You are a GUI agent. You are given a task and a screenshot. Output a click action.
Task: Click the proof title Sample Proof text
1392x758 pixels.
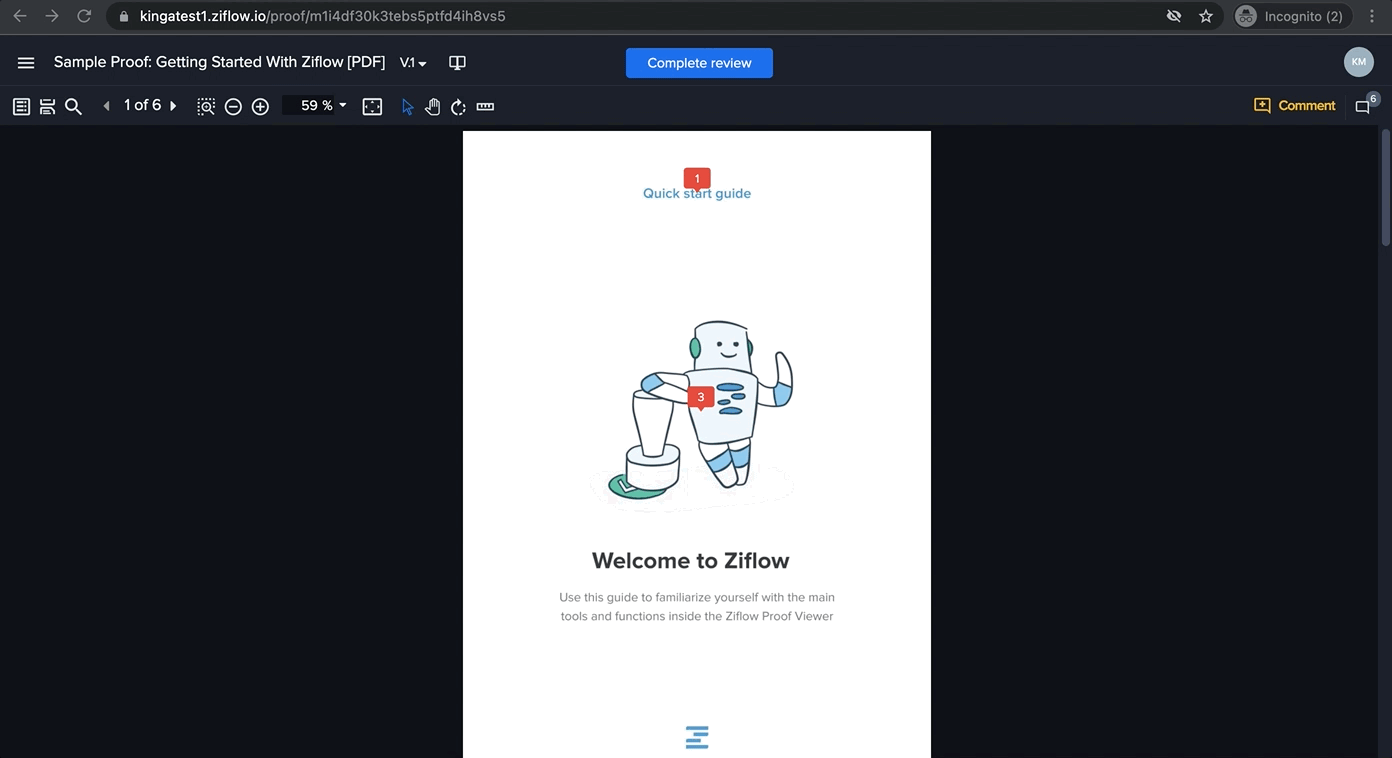coord(219,62)
